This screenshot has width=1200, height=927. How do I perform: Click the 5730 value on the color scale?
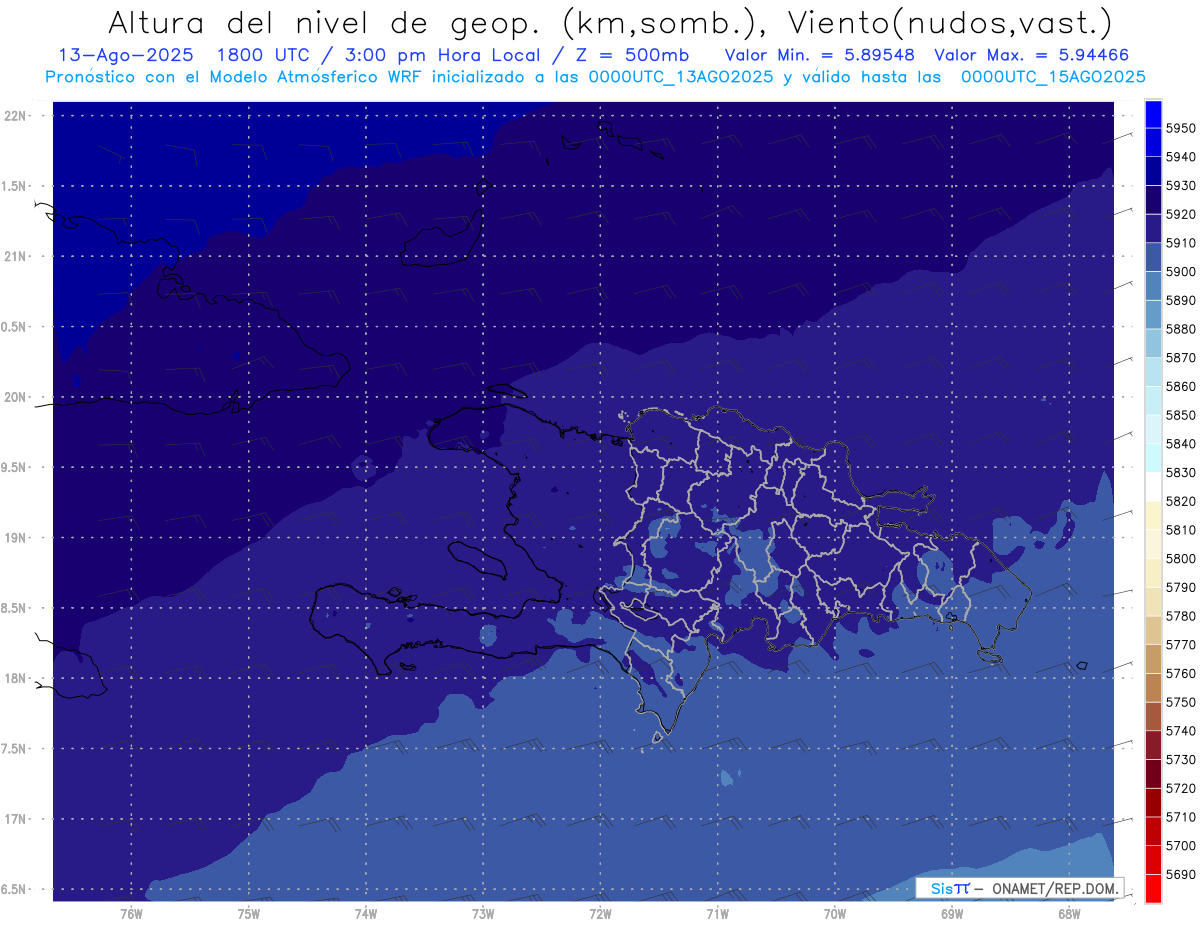point(1181,760)
